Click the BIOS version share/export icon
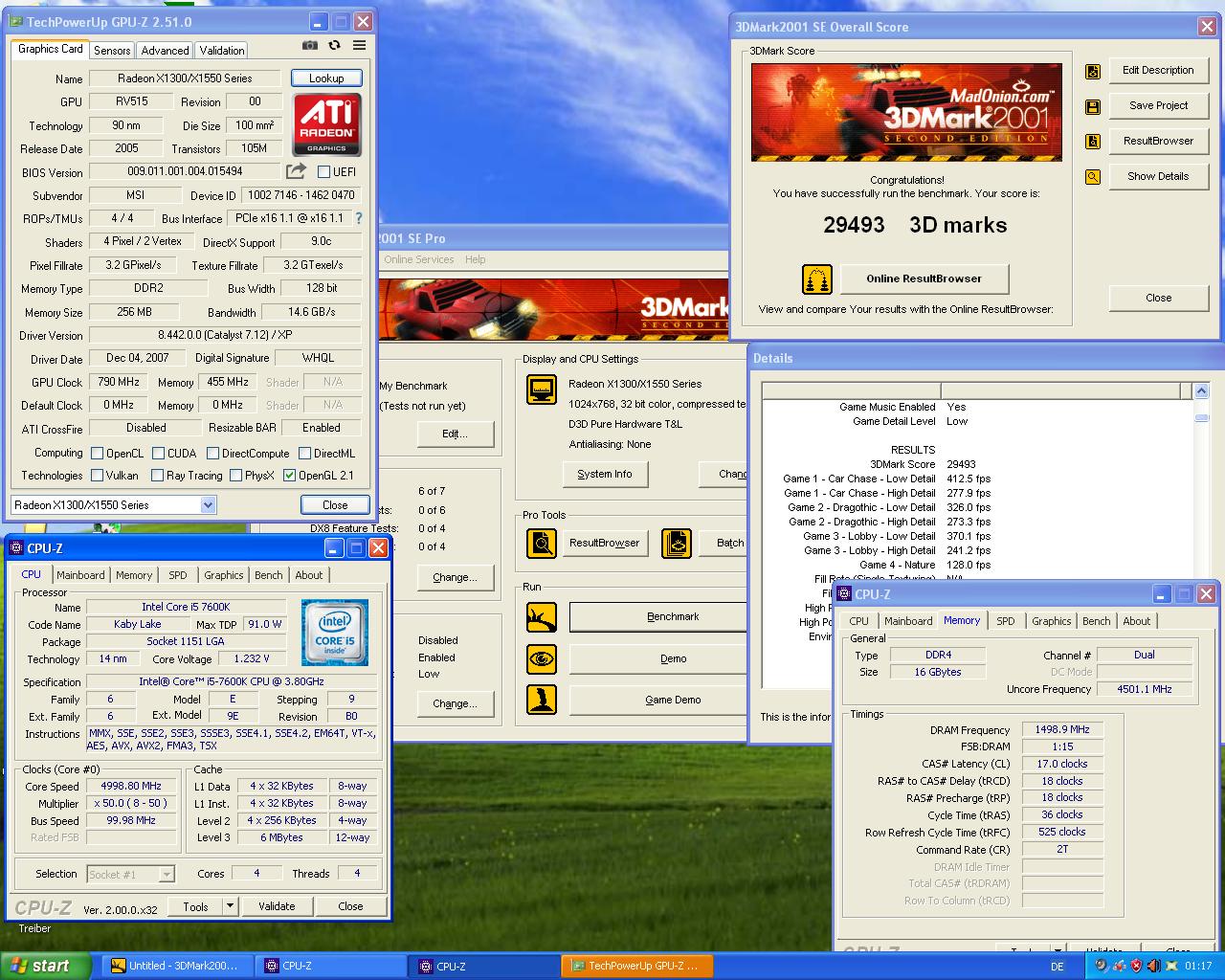Viewport: 1225px width, 980px height. click(x=296, y=171)
